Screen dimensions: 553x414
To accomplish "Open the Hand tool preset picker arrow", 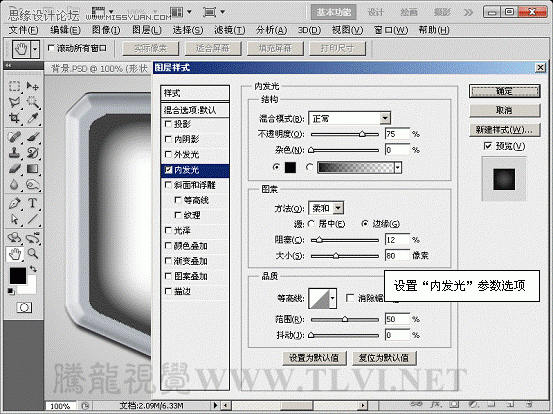I will pos(35,49).
